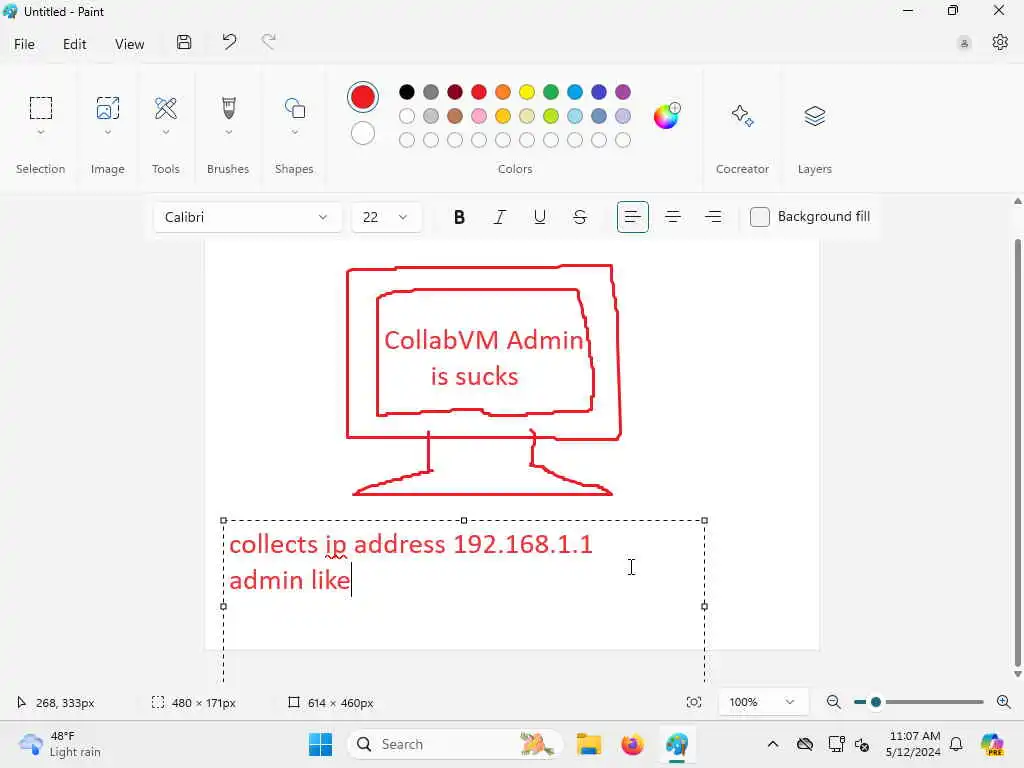Click the vertical canvas scrollbar
1024x768 pixels.
pyautogui.click(x=1017, y=453)
